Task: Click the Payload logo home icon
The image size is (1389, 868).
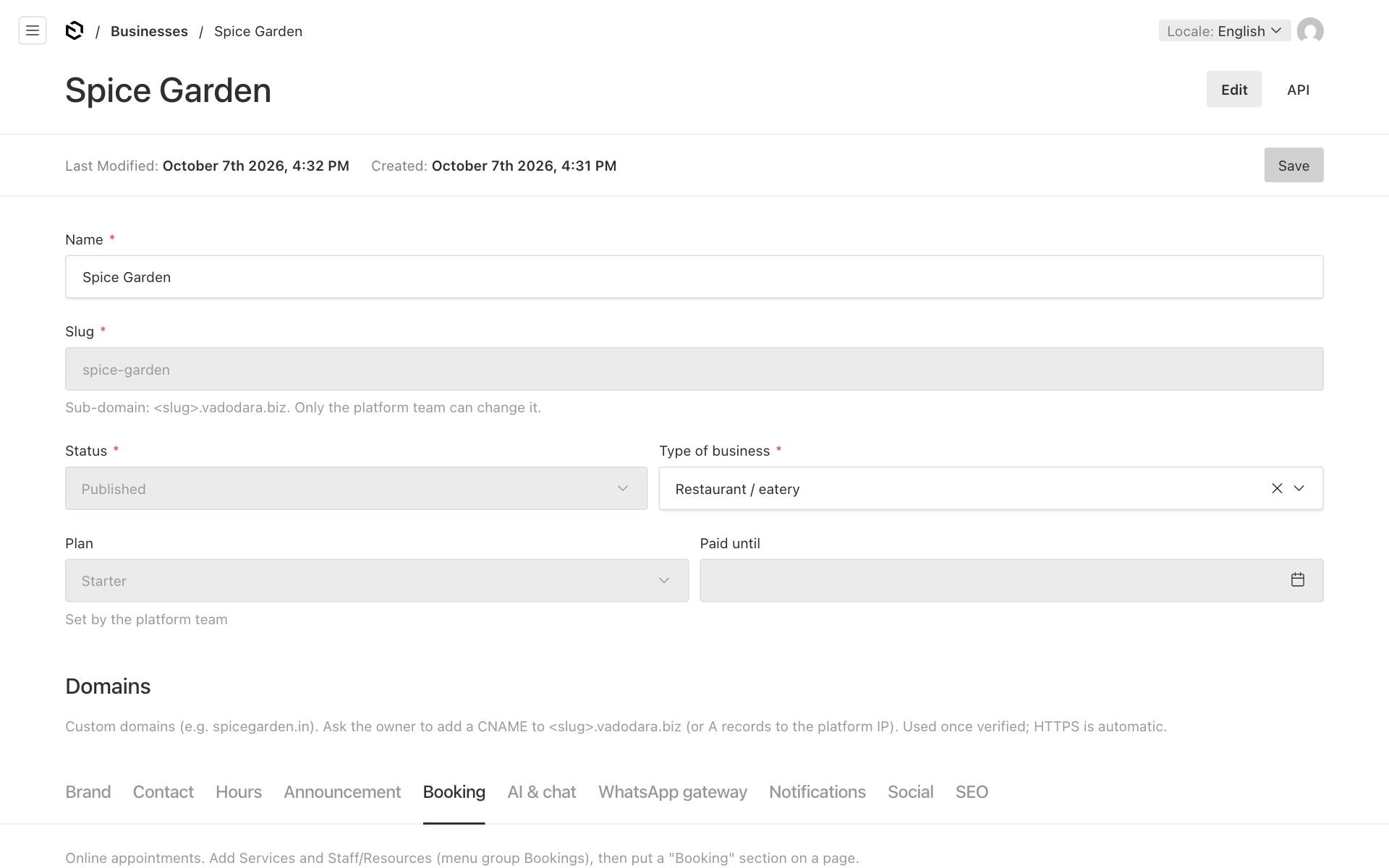Action: pyautogui.click(x=75, y=30)
